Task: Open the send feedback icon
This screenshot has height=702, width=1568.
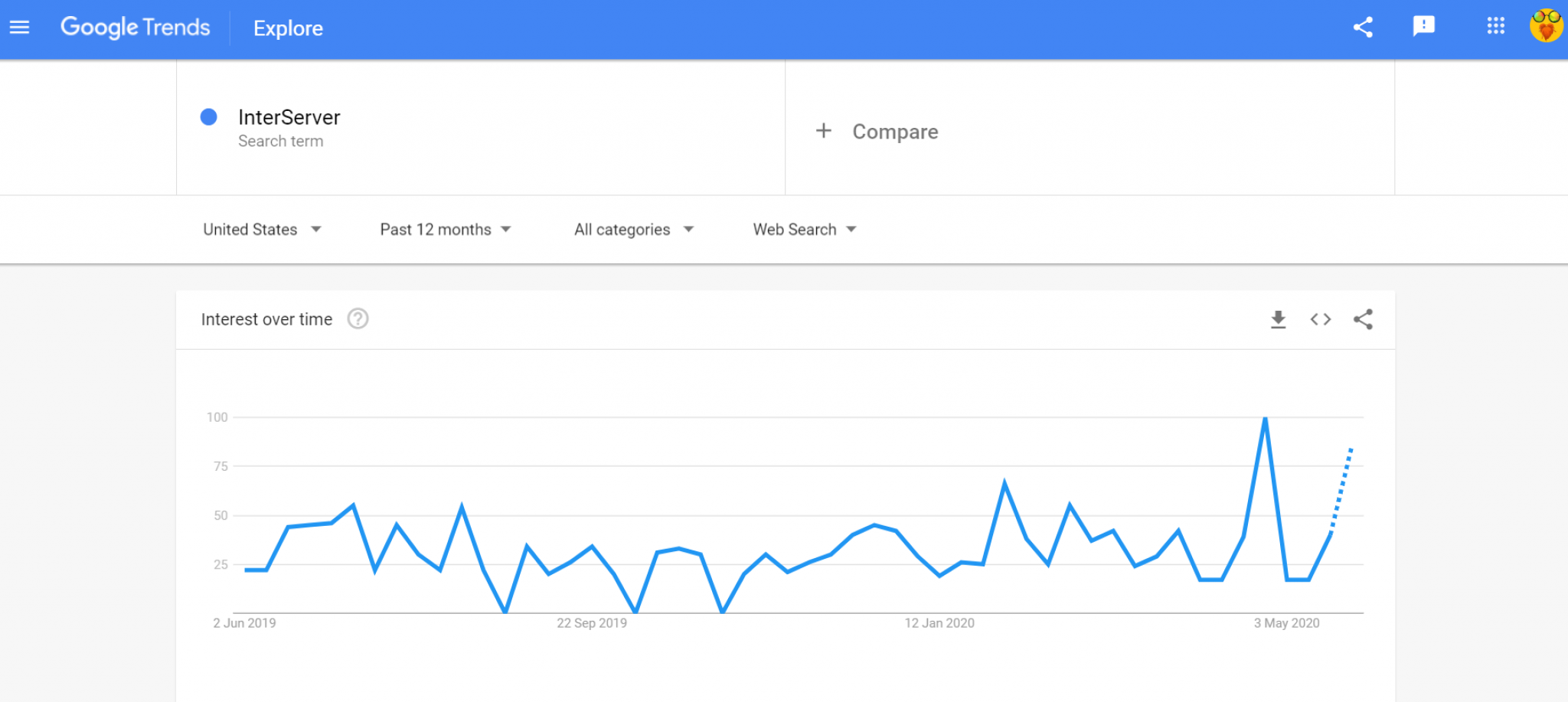Action: pos(1423,27)
